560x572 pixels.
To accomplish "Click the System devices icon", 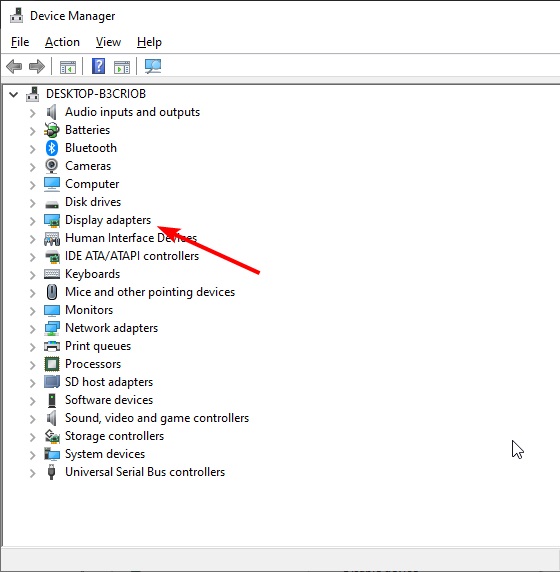I will point(52,454).
